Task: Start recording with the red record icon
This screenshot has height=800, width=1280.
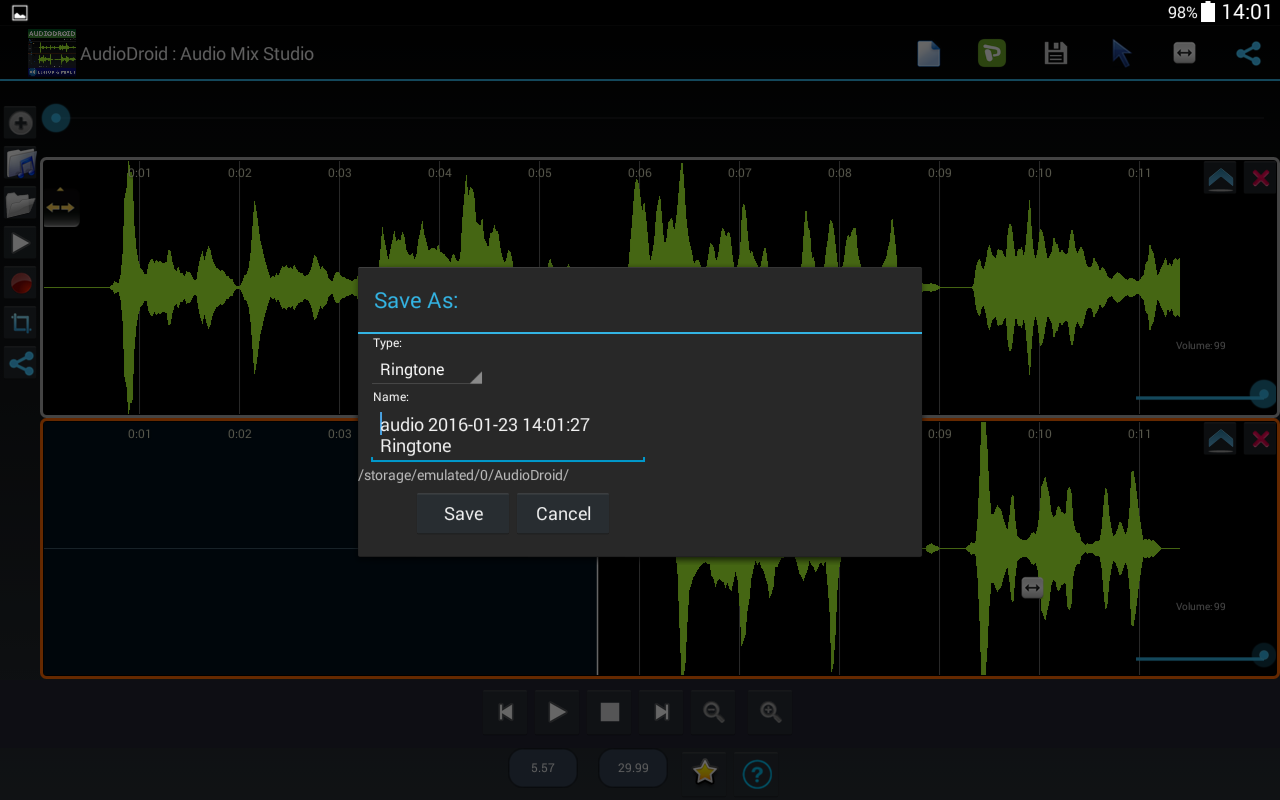Action: 20,283
